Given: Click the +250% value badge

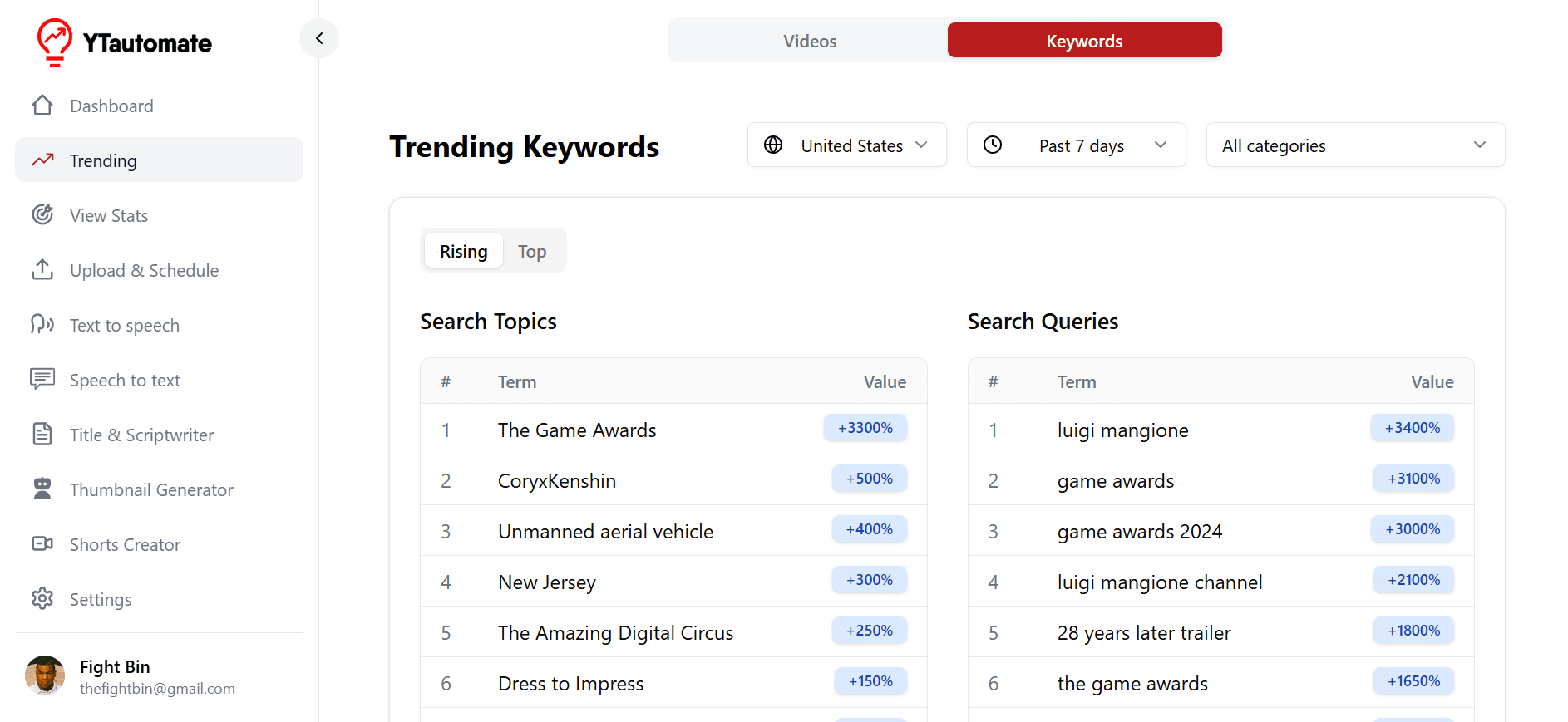Looking at the screenshot, I should click(x=869, y=630).
